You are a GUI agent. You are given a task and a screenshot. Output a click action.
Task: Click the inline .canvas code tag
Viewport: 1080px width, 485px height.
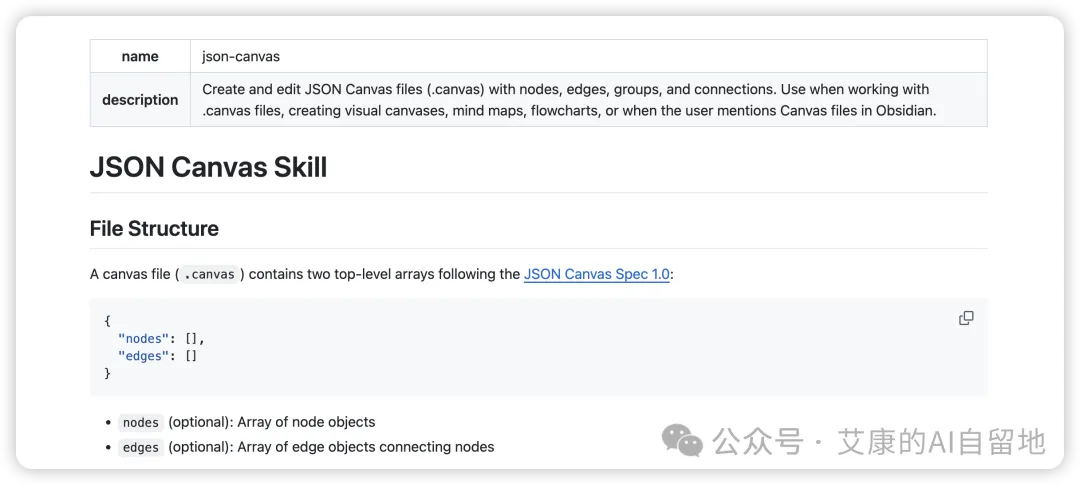tap(210, 274)
